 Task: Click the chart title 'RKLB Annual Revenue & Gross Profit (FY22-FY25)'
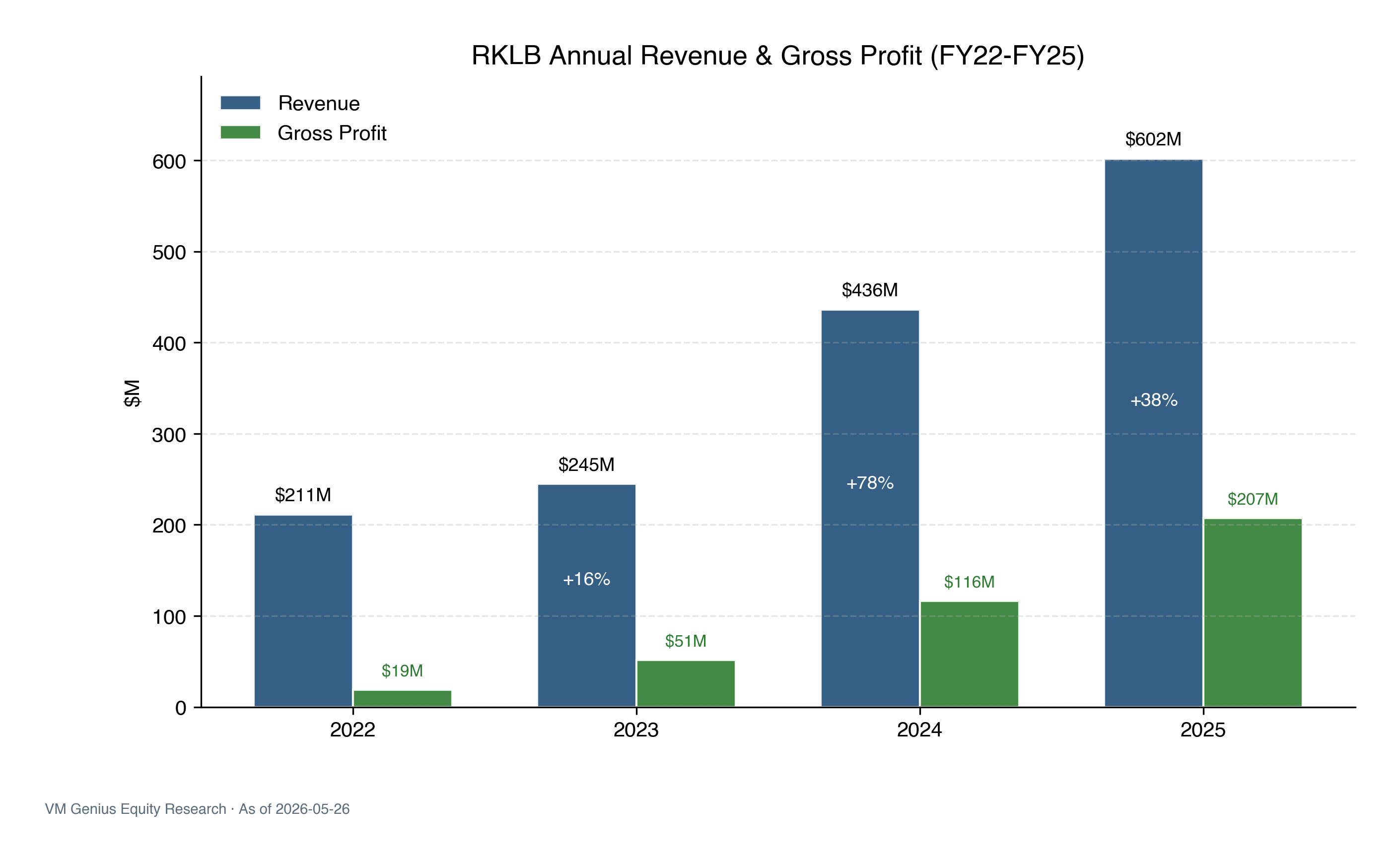(x=778, y=55)
